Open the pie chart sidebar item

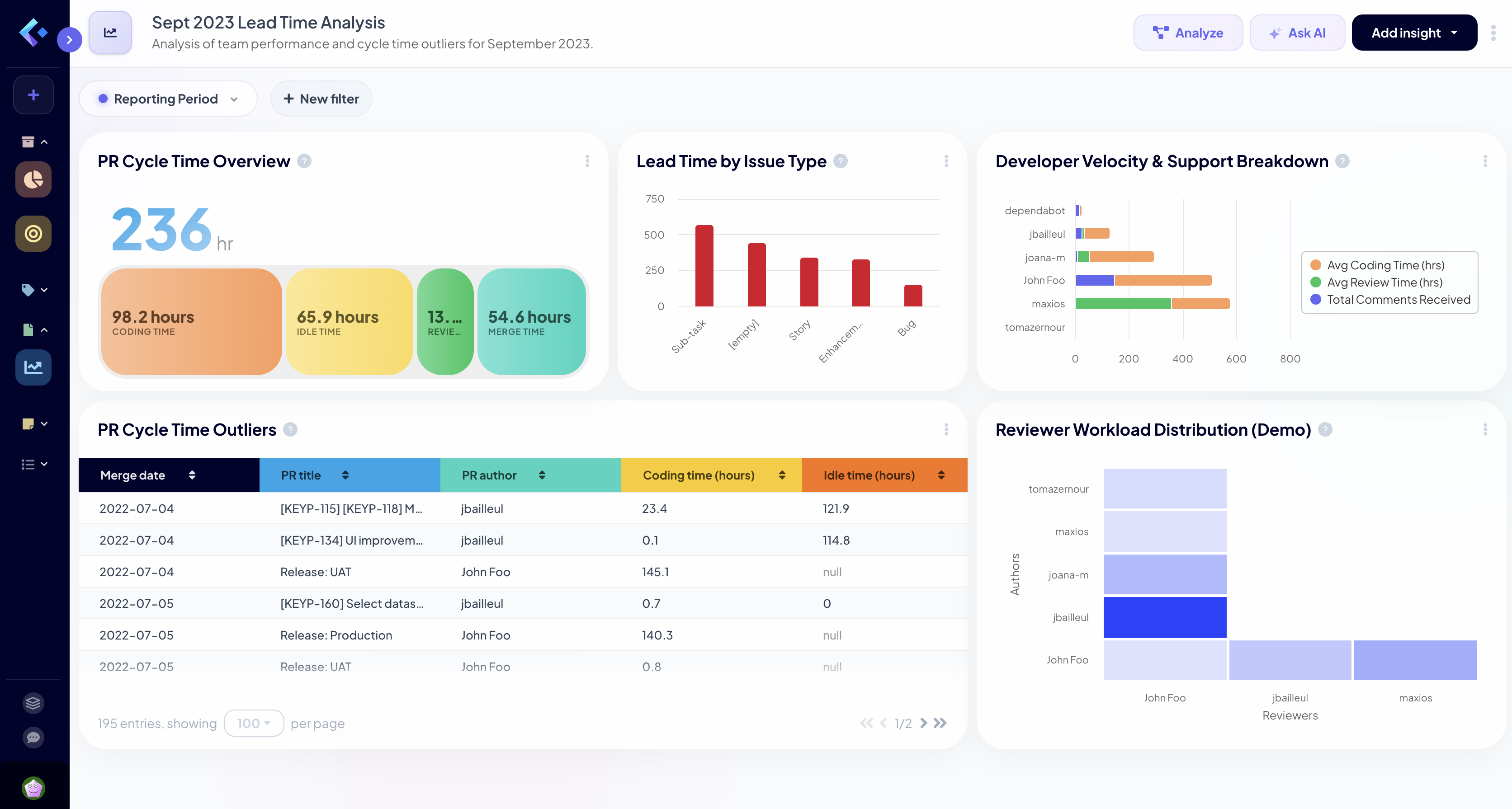pyautogui.click(x=33, y=179)
